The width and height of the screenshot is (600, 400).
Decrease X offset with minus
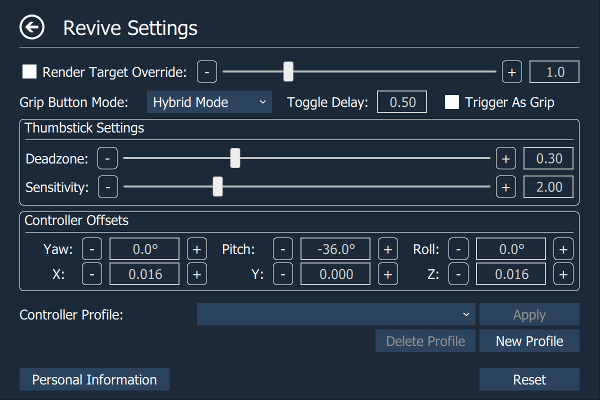click(92, 274)
